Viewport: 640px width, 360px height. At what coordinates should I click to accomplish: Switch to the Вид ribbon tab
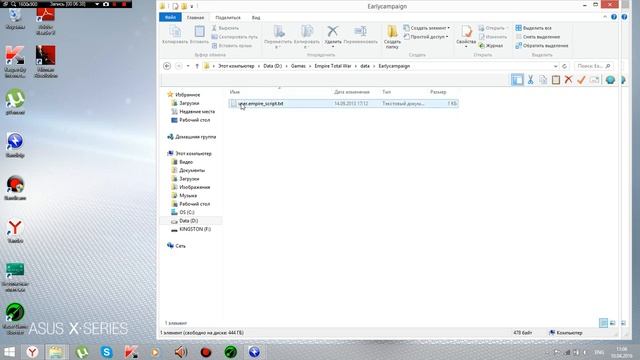256,18
